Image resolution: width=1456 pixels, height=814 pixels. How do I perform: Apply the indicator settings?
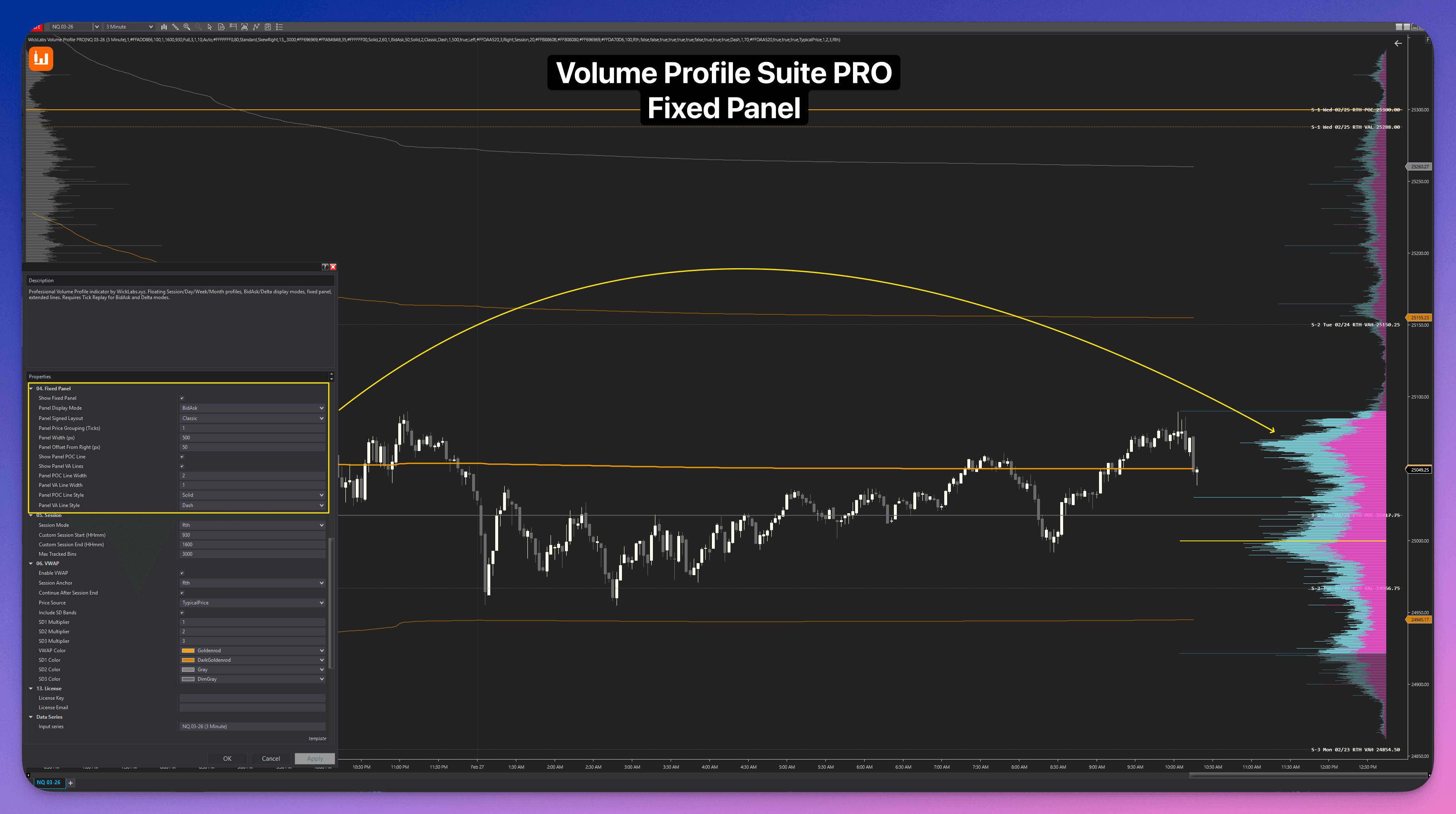[x=314, y=758]
